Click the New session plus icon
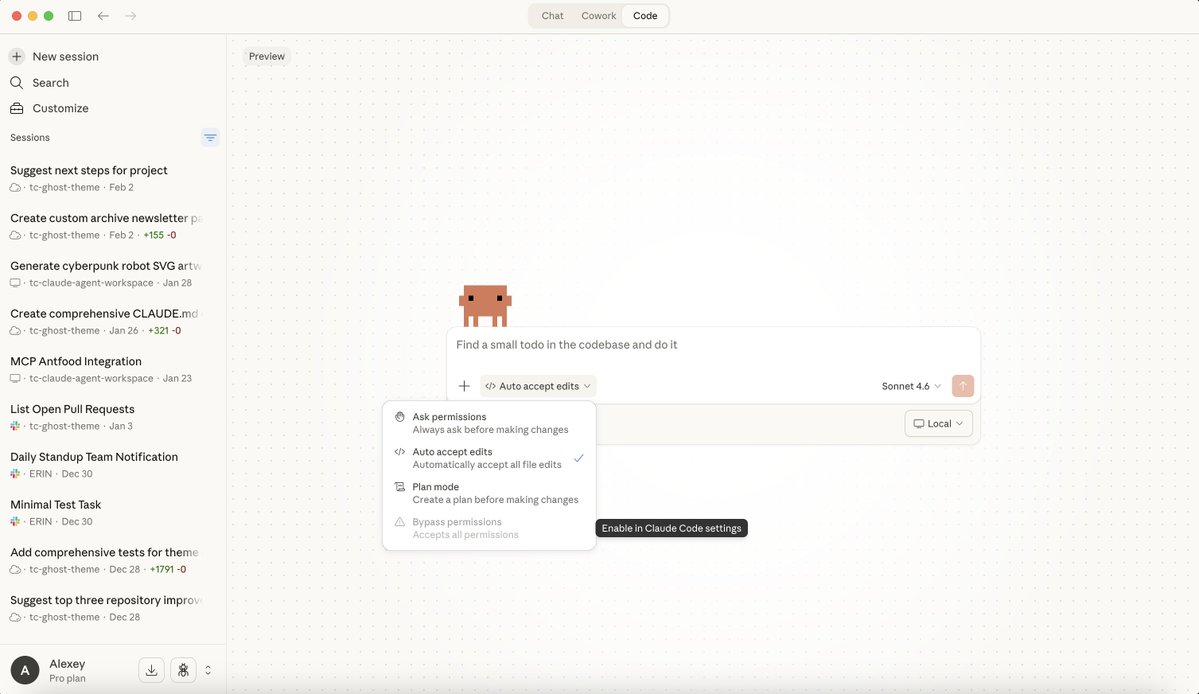Screen dimensions: 1199x694 (14, 56)
